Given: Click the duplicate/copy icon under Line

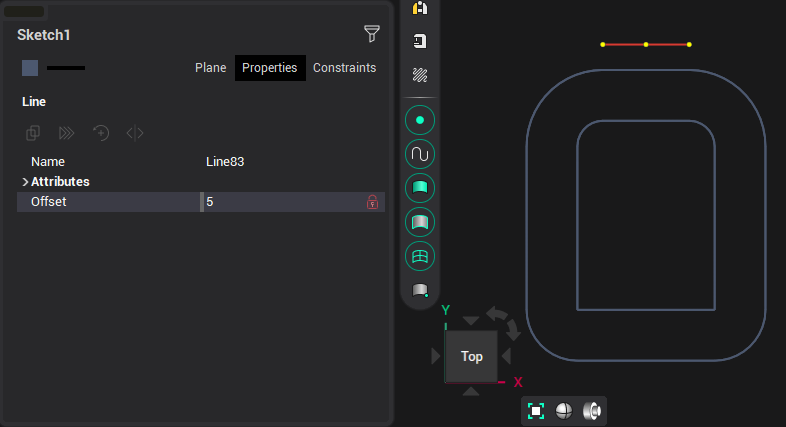Looking at the screenshot, I should 33,133.
